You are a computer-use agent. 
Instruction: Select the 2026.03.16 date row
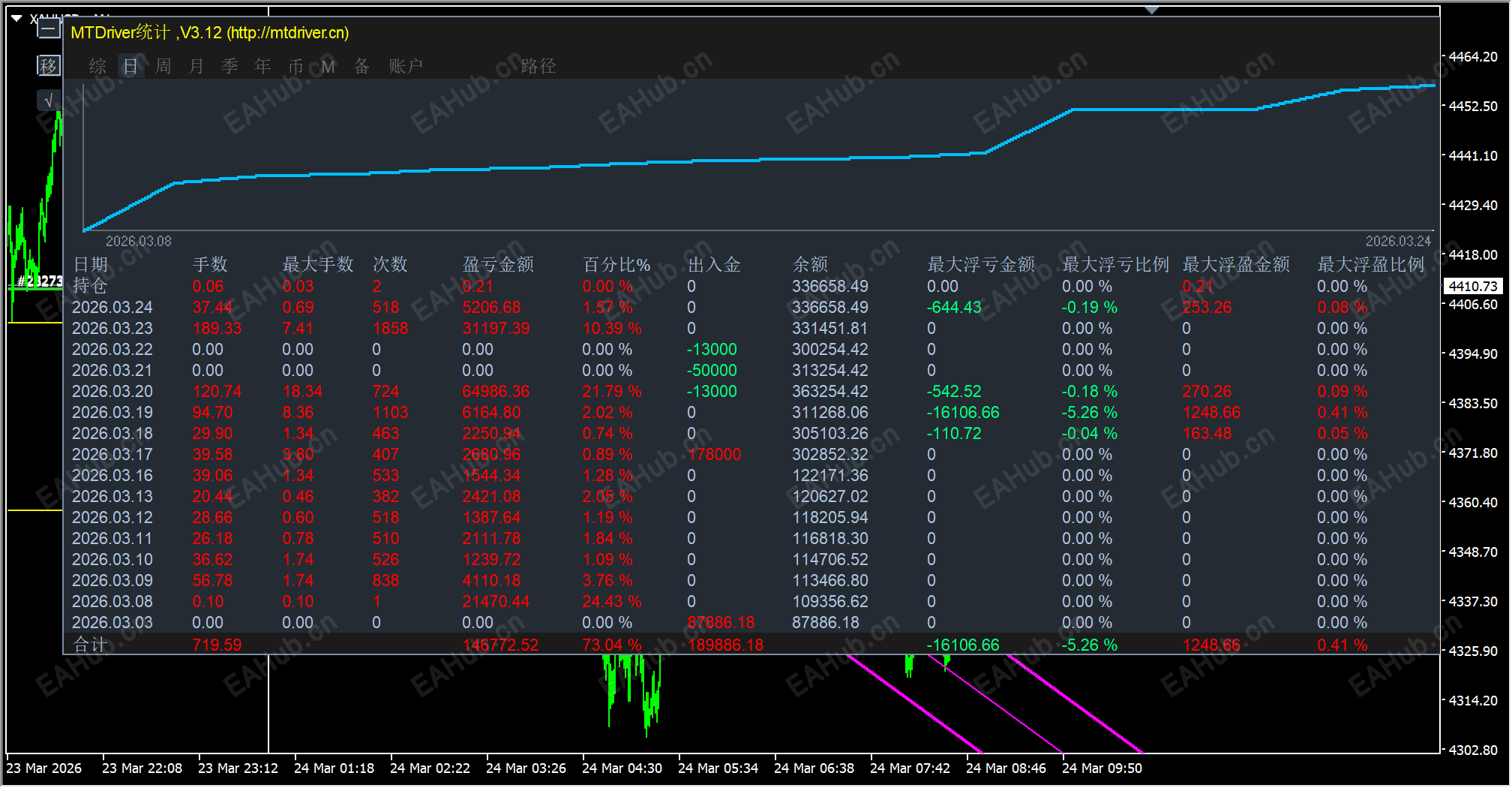pyautogui.click(x=112, y=476)
